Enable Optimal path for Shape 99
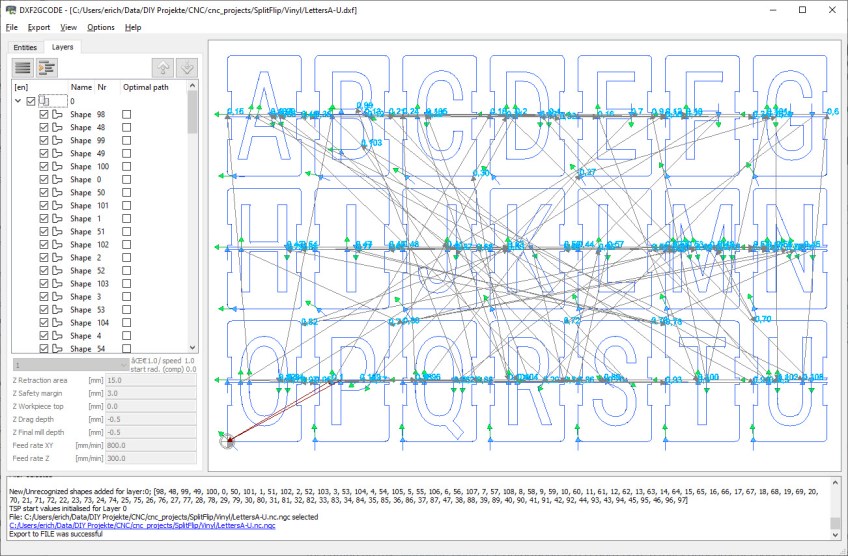Image resolution: width=848 pixels, height=556 pixels. pyautogui.click(x=126, y=141)
